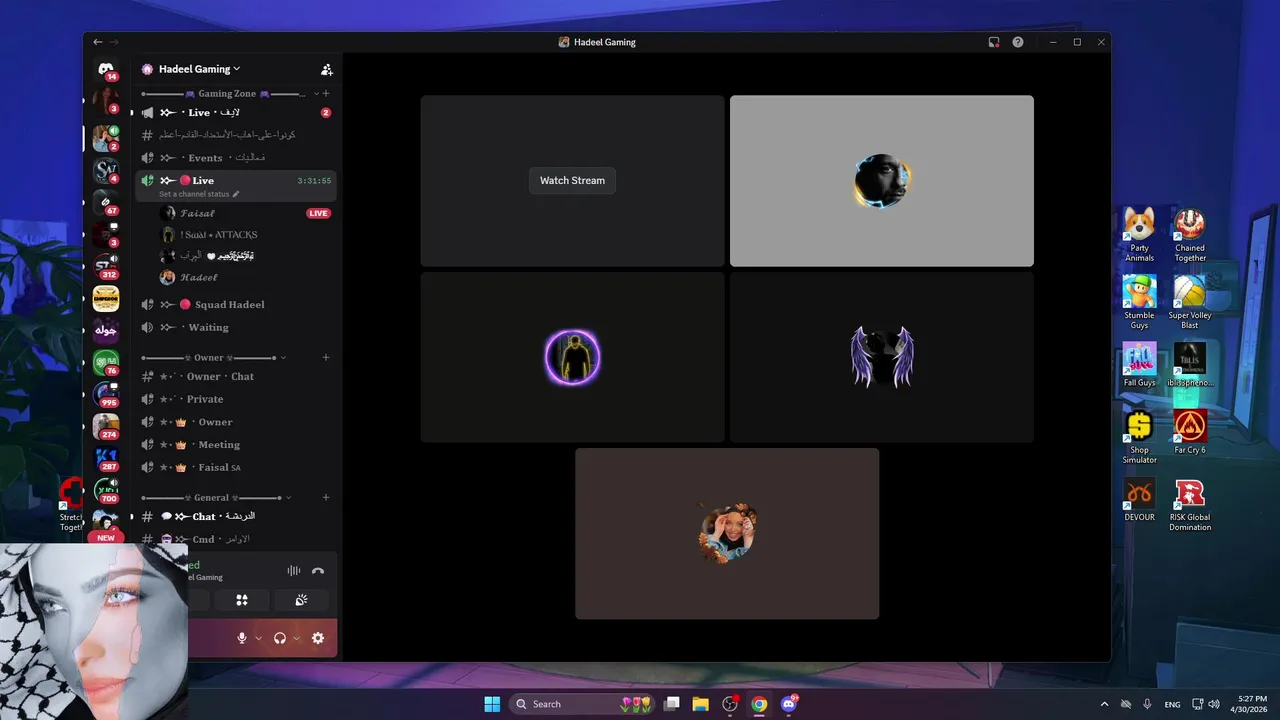Screen dimensions: 1280x720
Task: Open headphone output options arrow
Action: 297,638
